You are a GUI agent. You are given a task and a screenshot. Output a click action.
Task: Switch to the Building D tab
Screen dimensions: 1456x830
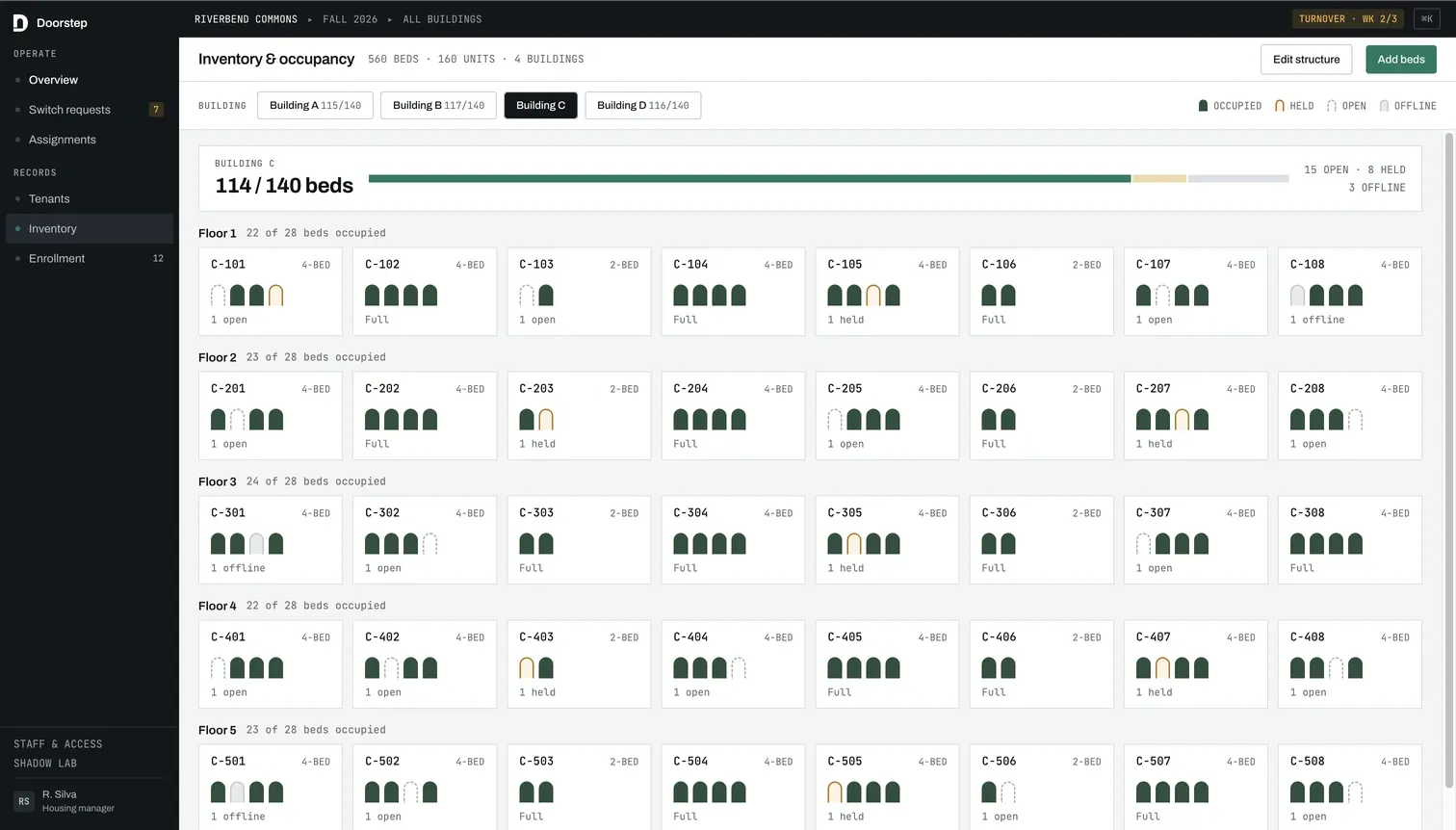(x=642, y=105)
